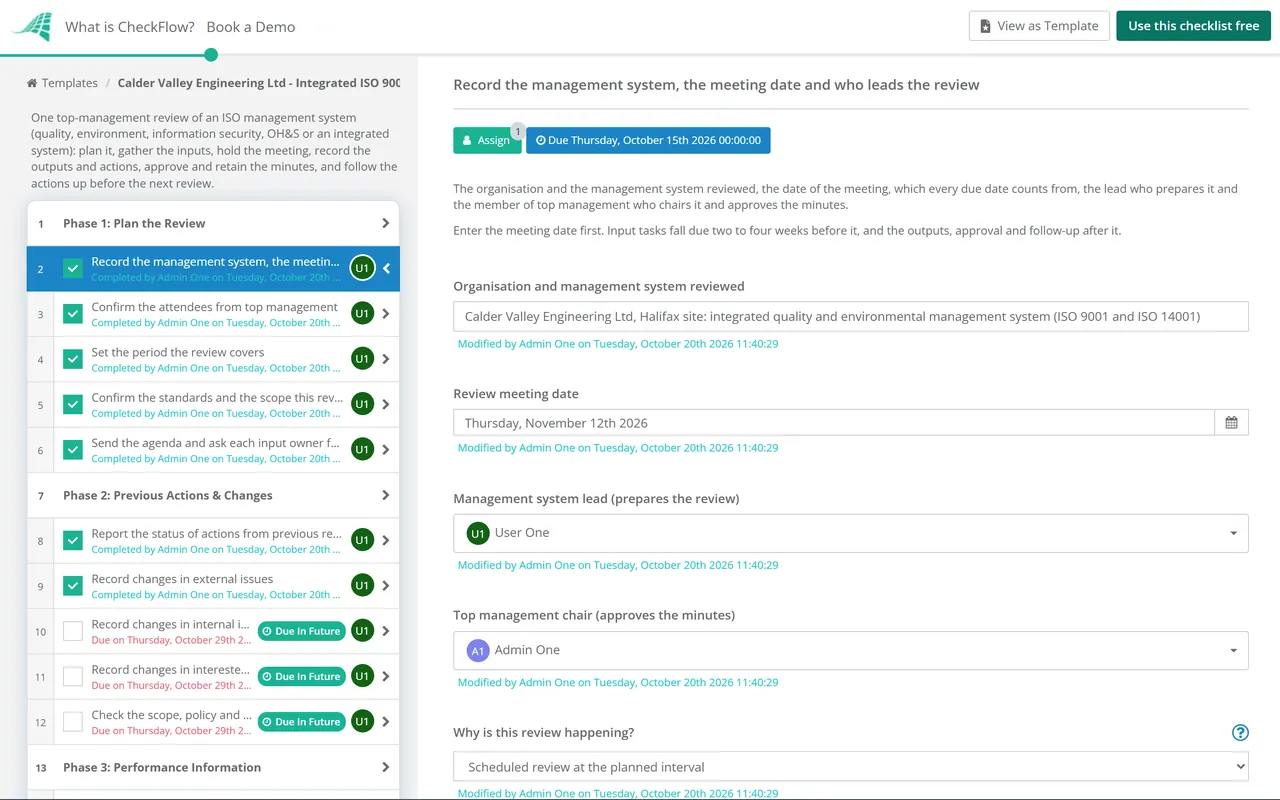Screen dimensions: 1280x800
Task: Click the Assign button
Action: pyautogui.click(x=487, y=140)
